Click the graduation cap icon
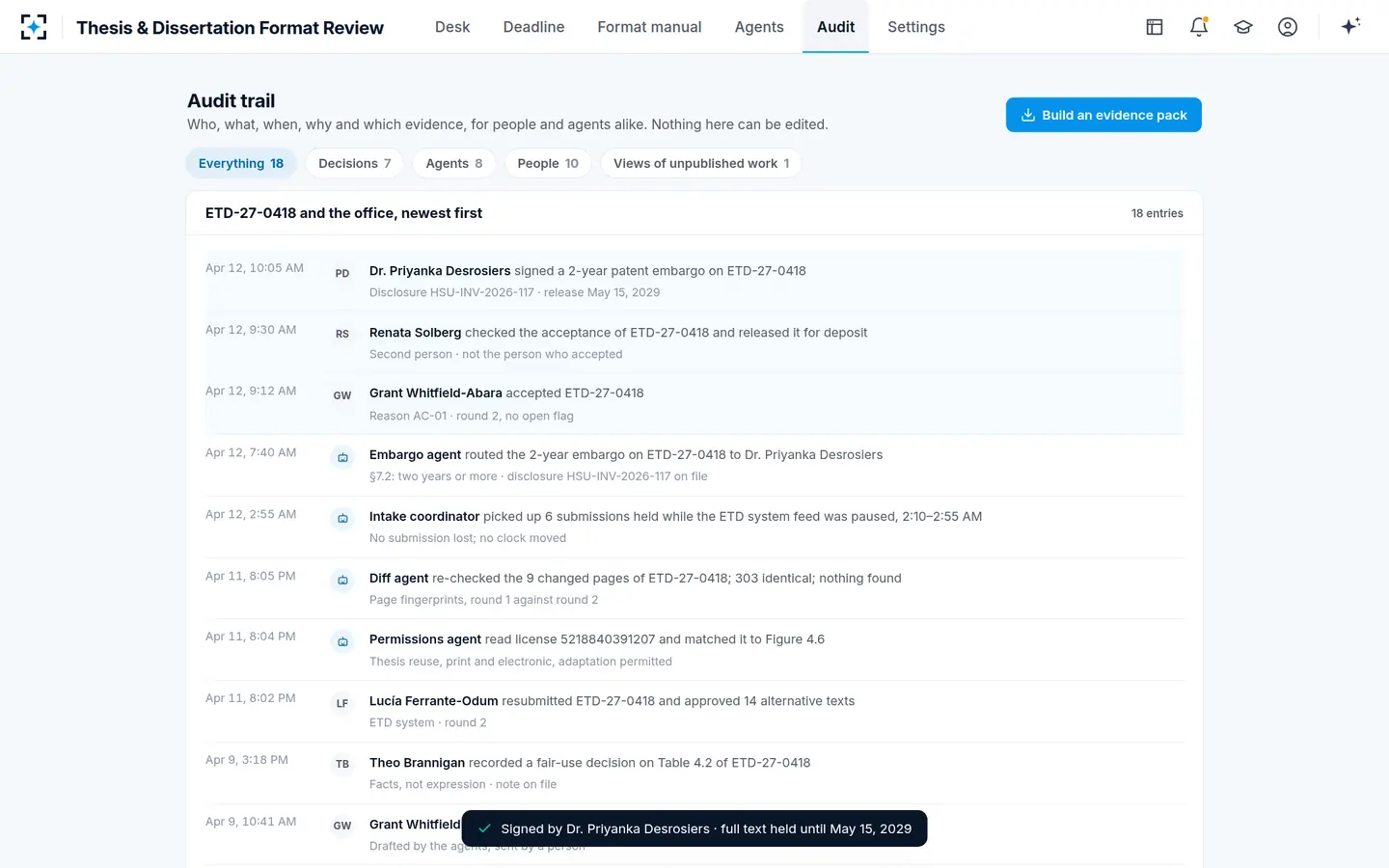 point(1243,27)
